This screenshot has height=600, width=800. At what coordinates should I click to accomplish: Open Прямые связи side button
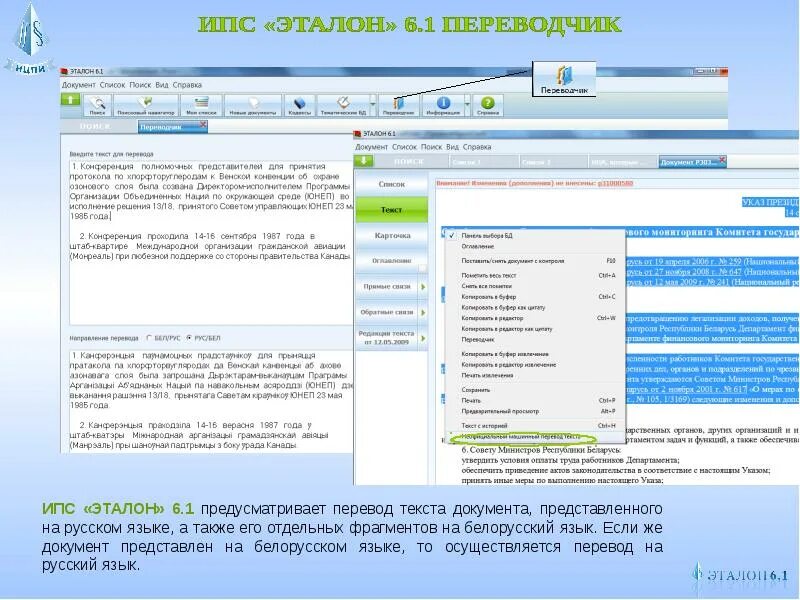387,287
